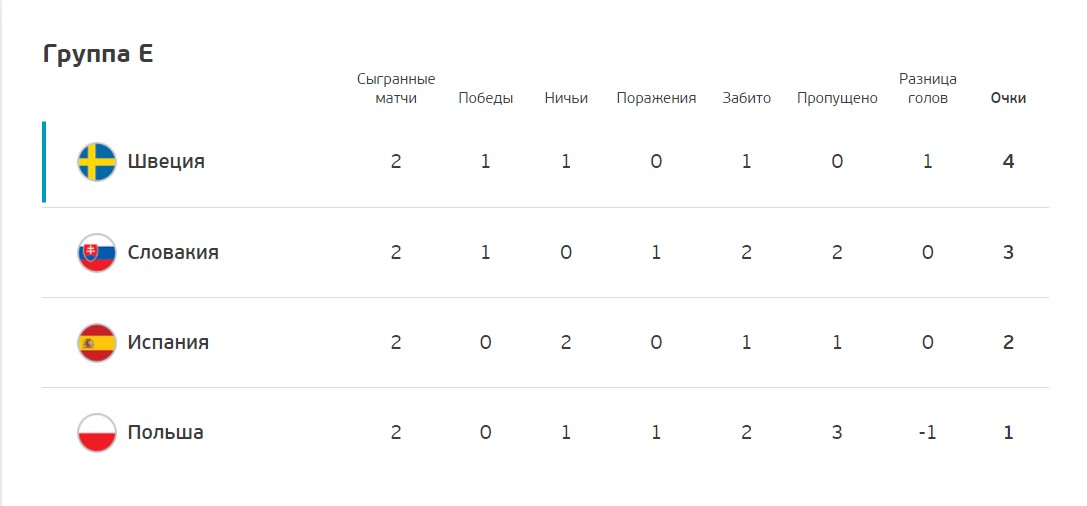Click the Пропущено column header

[837, 98]
